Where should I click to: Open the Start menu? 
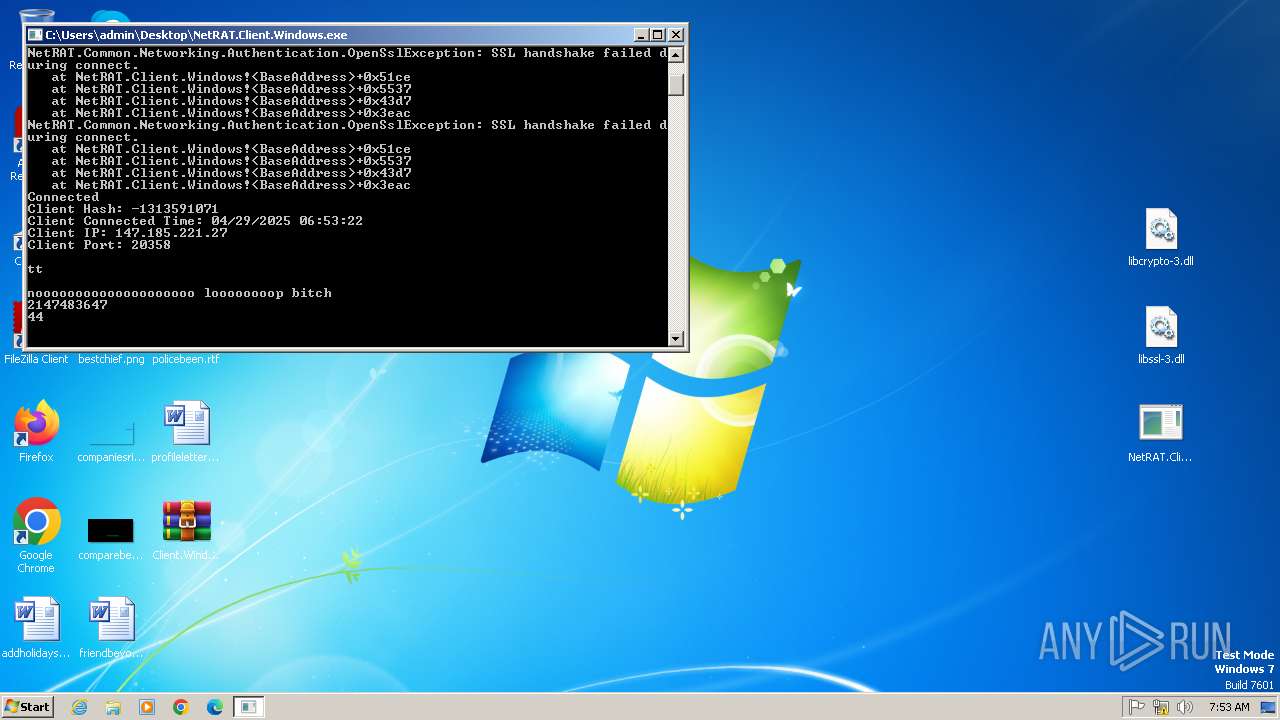tap(28, 706)
